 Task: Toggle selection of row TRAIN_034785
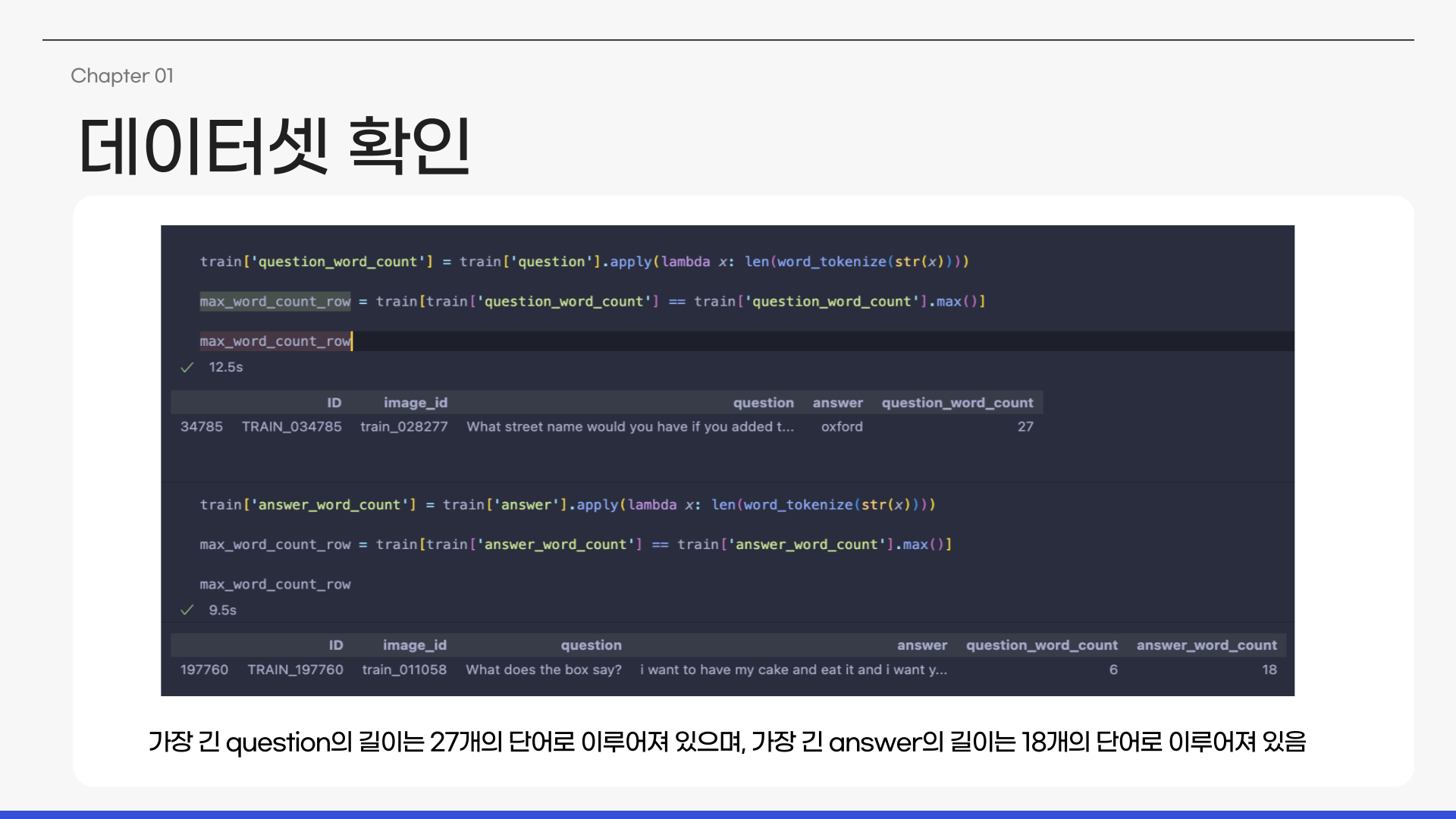[x=291, y=426]
